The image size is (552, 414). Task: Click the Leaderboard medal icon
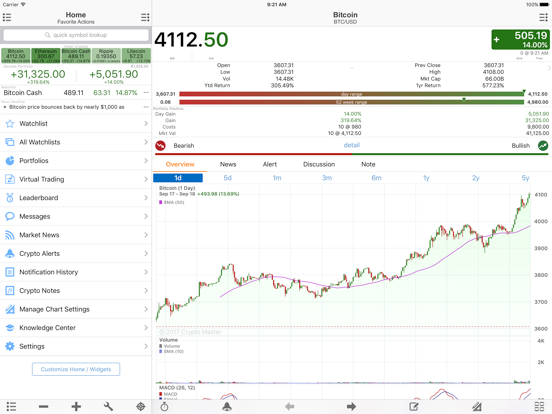(10, 198)
